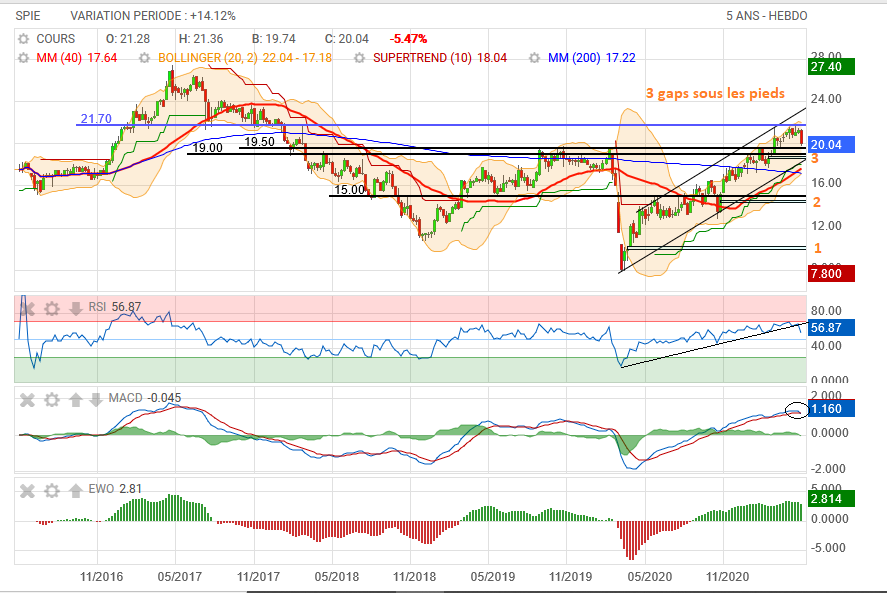Click the orange gap number 1
This screenshot has width=887, height=593.
click(817, 248)
